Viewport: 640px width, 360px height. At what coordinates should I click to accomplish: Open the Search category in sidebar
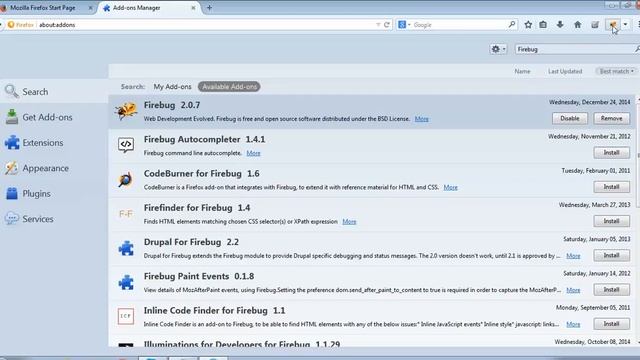point(54,91)
